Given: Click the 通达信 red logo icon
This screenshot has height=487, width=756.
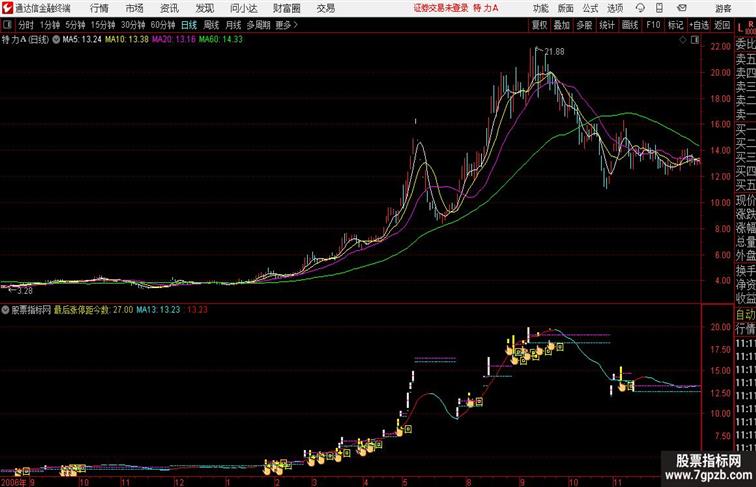Looking at the screenshot, I should click(x=7, y=8).
